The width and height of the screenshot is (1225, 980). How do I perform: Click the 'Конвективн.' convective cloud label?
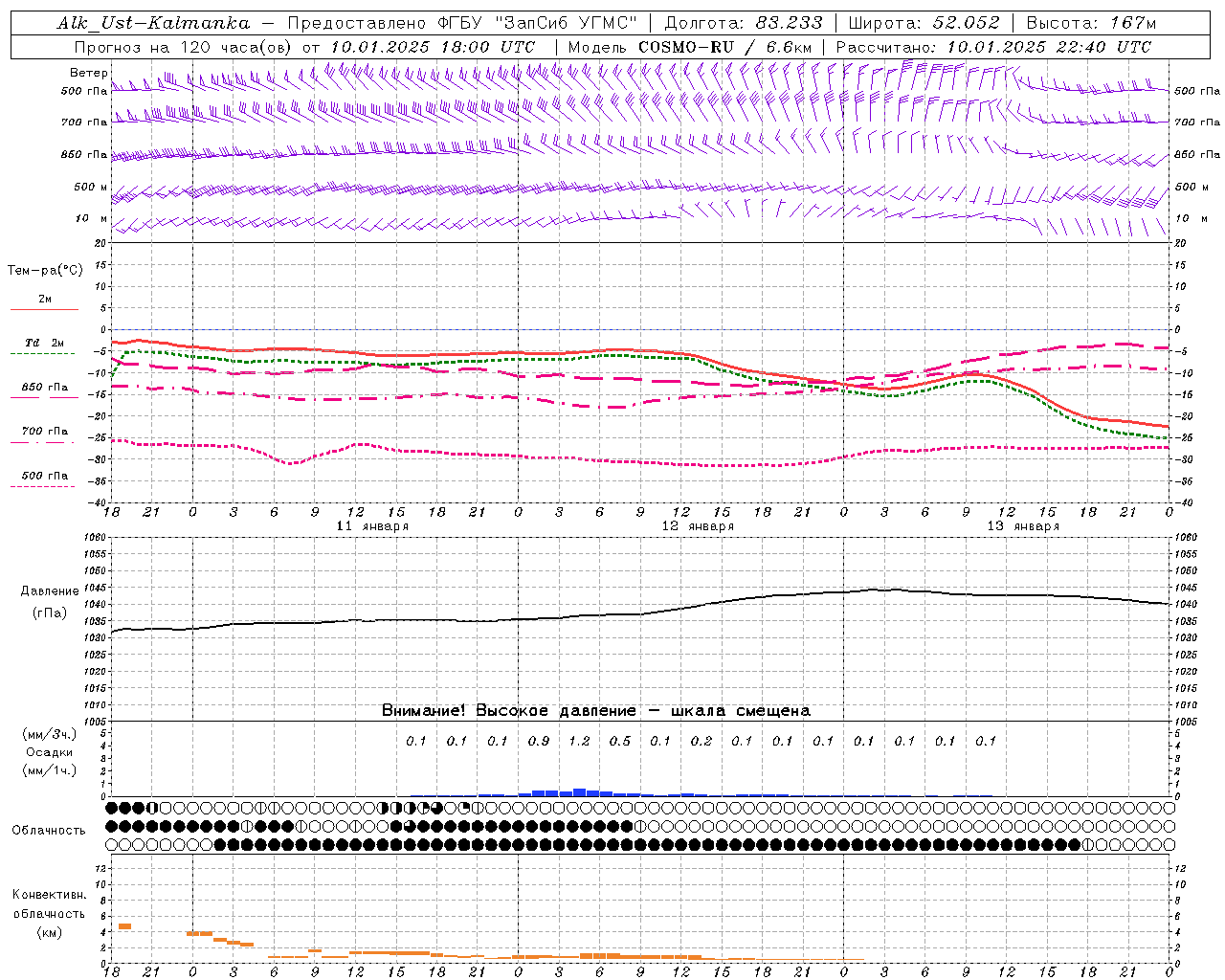click(49, 895)
